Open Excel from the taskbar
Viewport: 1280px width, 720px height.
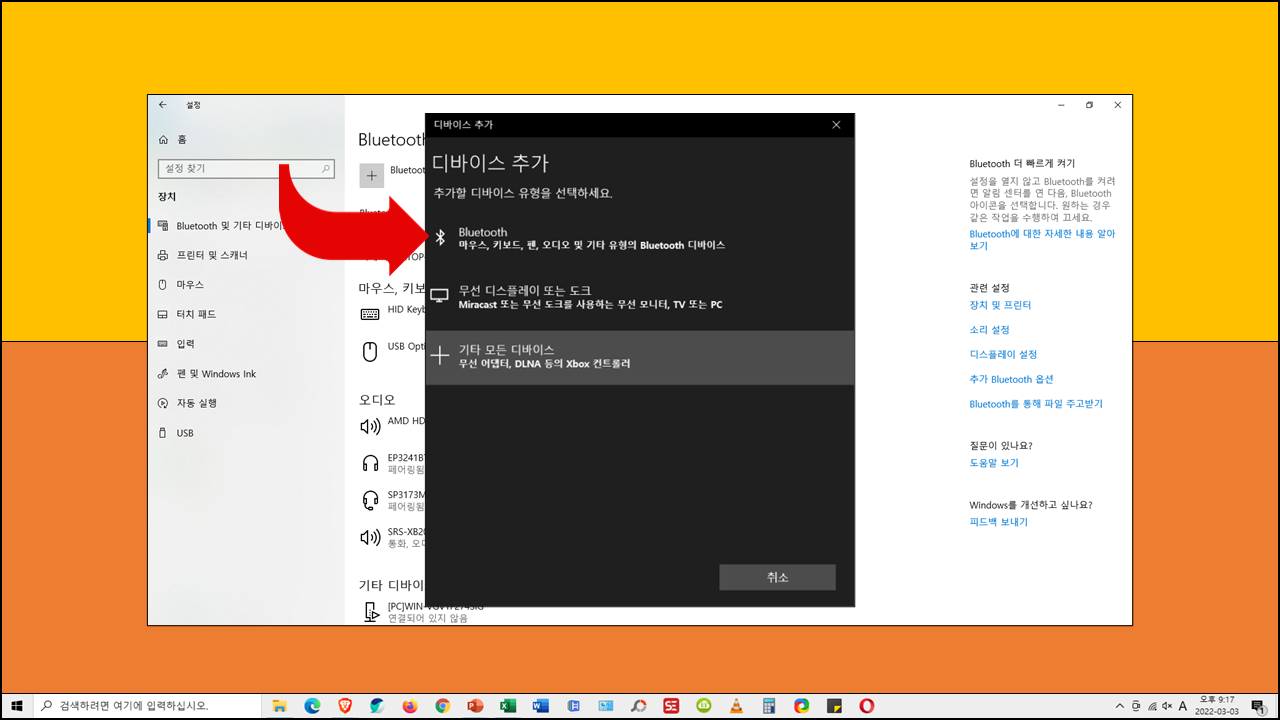[508, 706]
